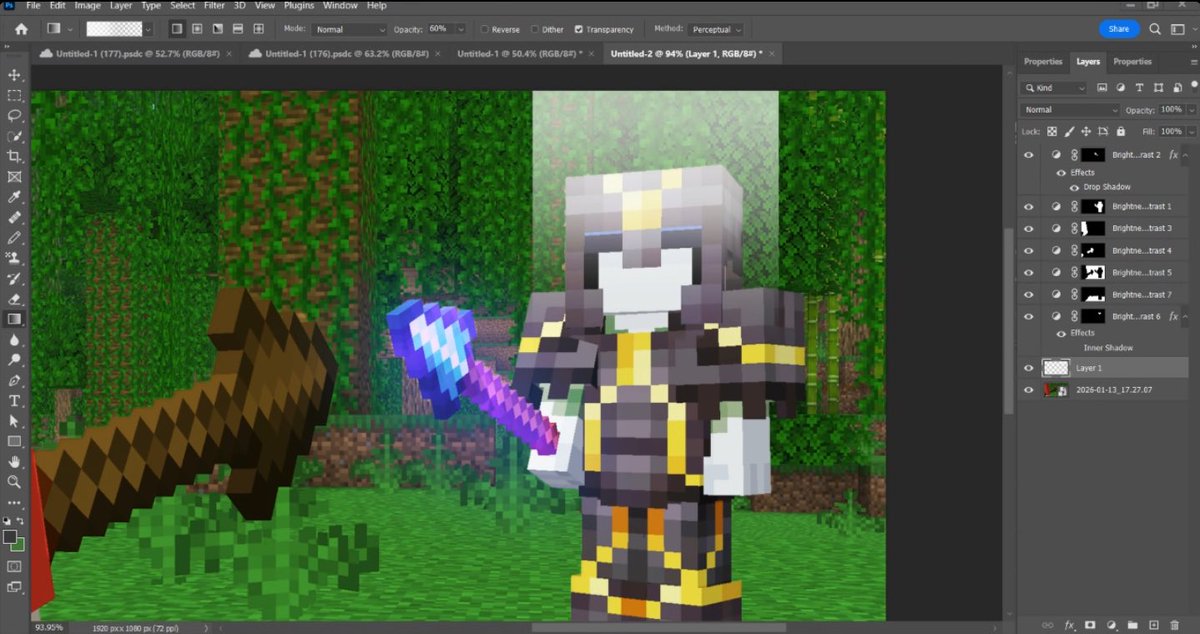Select the Spot Healing Brush tool

tap(14, 218)
